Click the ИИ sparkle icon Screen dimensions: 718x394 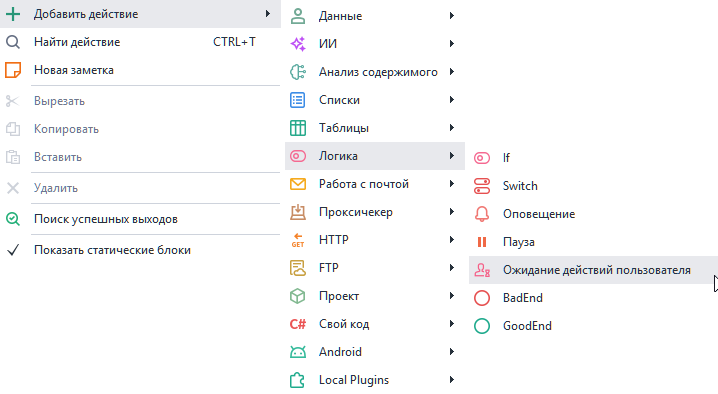coord(298,44)
